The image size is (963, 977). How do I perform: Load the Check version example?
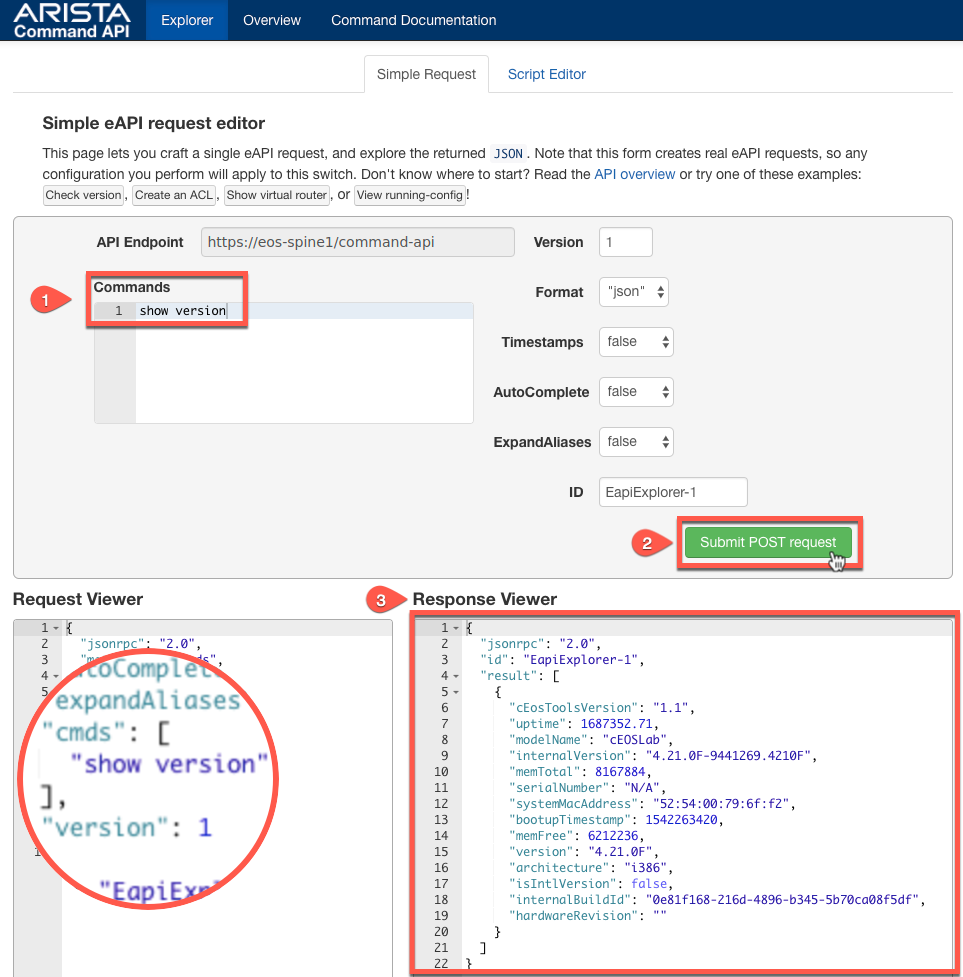coord(83,195)
